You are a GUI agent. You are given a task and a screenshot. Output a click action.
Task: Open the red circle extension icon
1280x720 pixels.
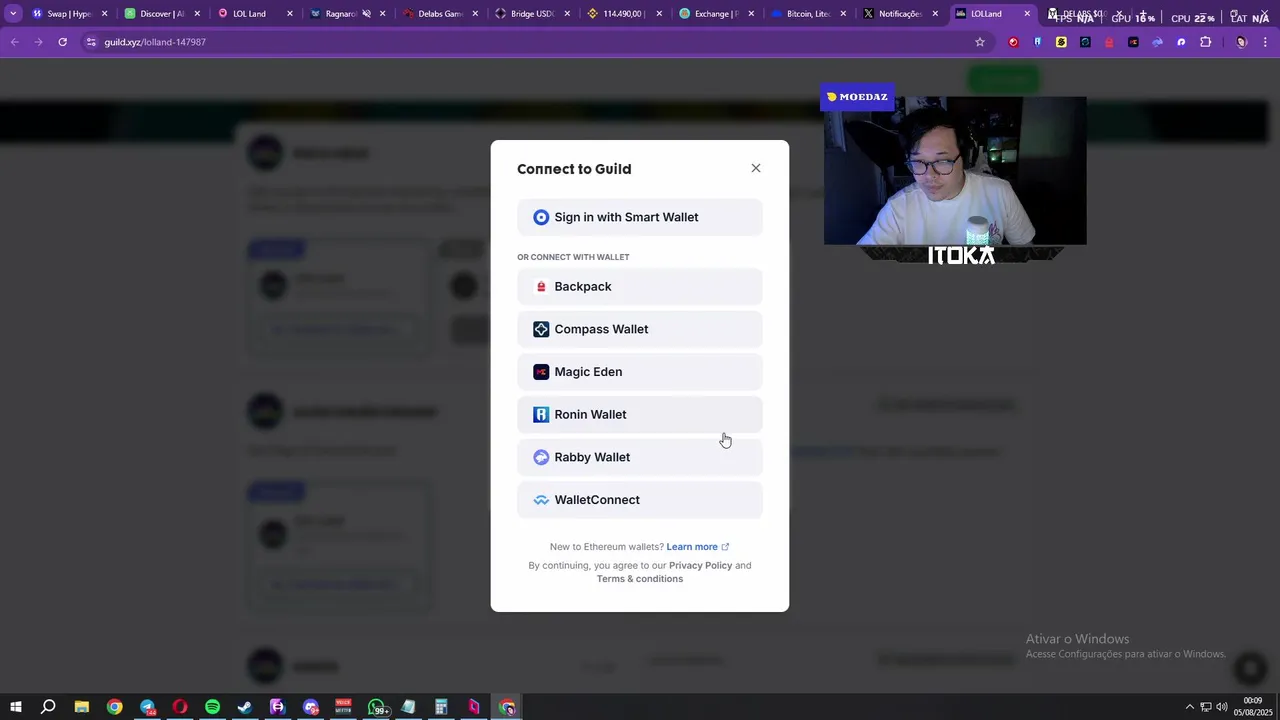(1014, 42)
